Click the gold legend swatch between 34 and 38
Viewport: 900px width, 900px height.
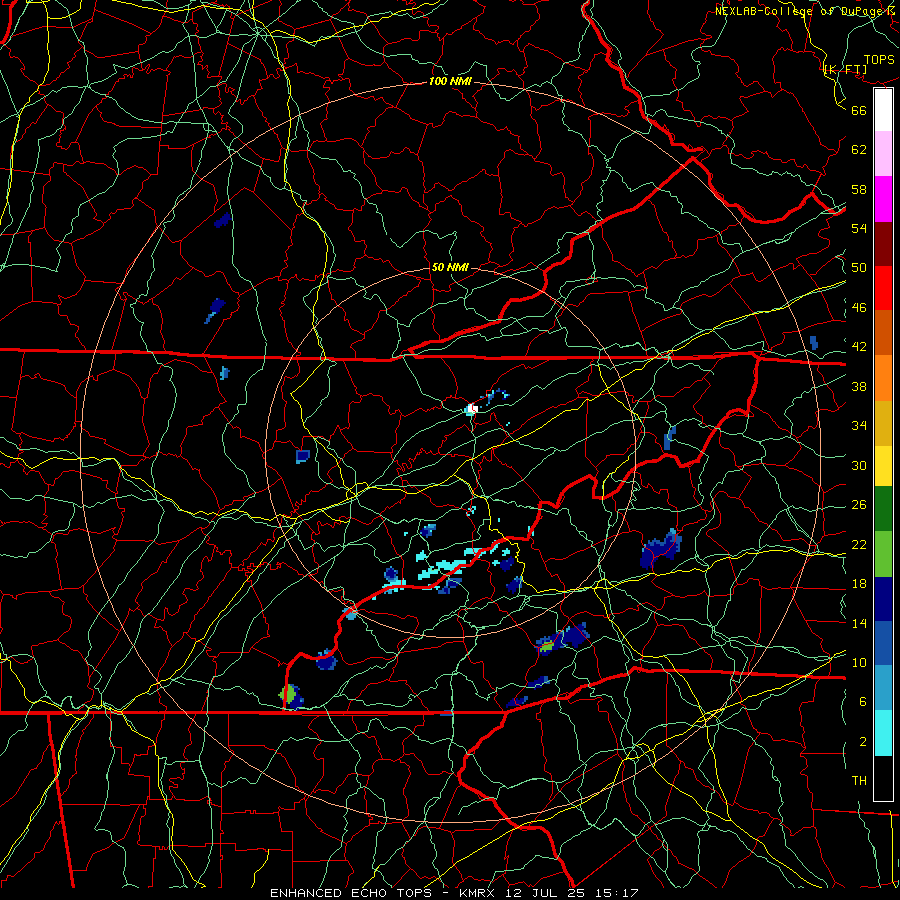pyautogui.click(x=883, y=423)
